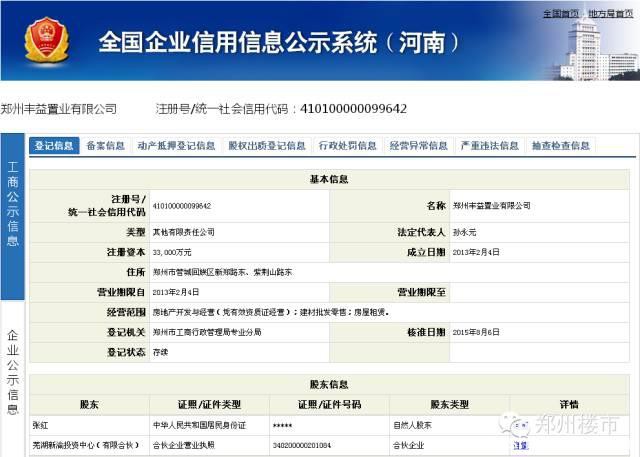Click the header registration number 410100000099642
The height and width of the screenshot is (457, 640).
click(353, 109)
